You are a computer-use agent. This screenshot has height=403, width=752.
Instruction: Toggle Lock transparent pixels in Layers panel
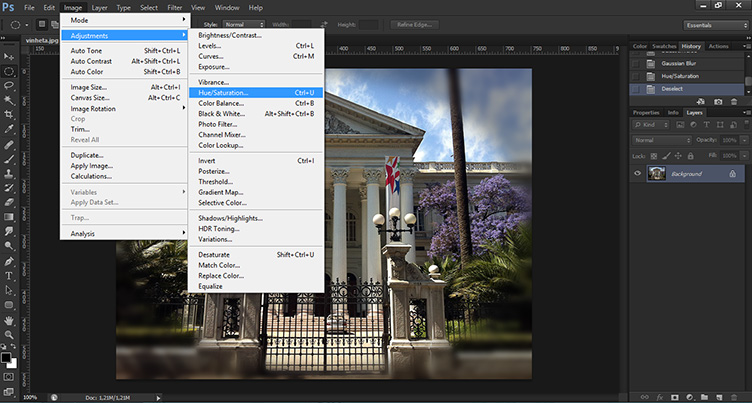[655, 157]
